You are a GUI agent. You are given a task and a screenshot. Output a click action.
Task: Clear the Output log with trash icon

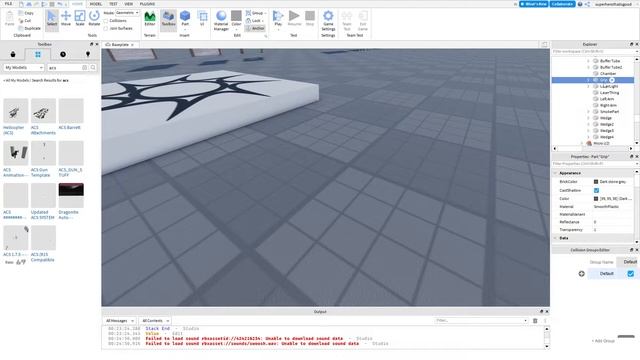[535, 321]
